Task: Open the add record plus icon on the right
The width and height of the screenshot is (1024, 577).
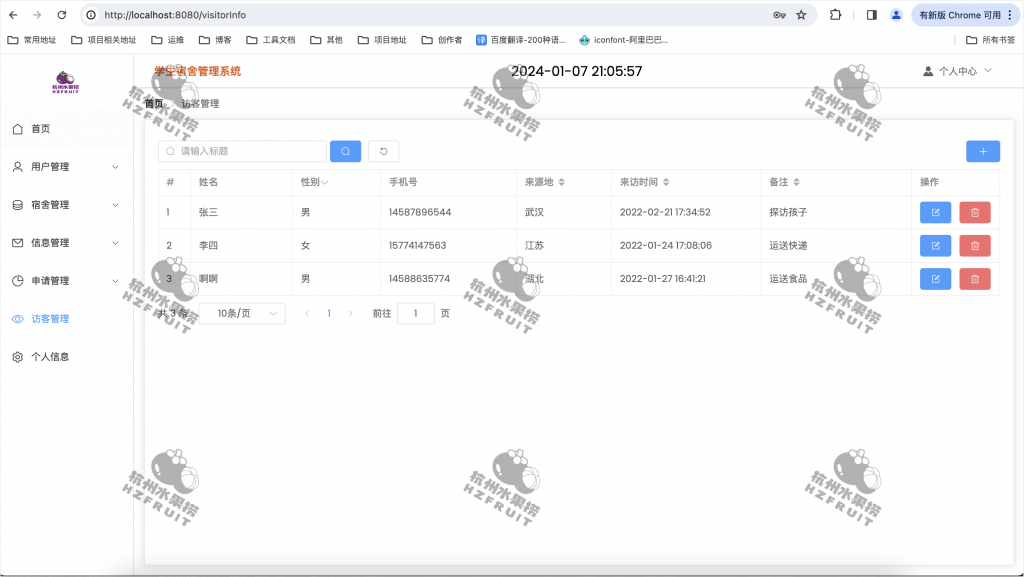Action: (983, 151)
